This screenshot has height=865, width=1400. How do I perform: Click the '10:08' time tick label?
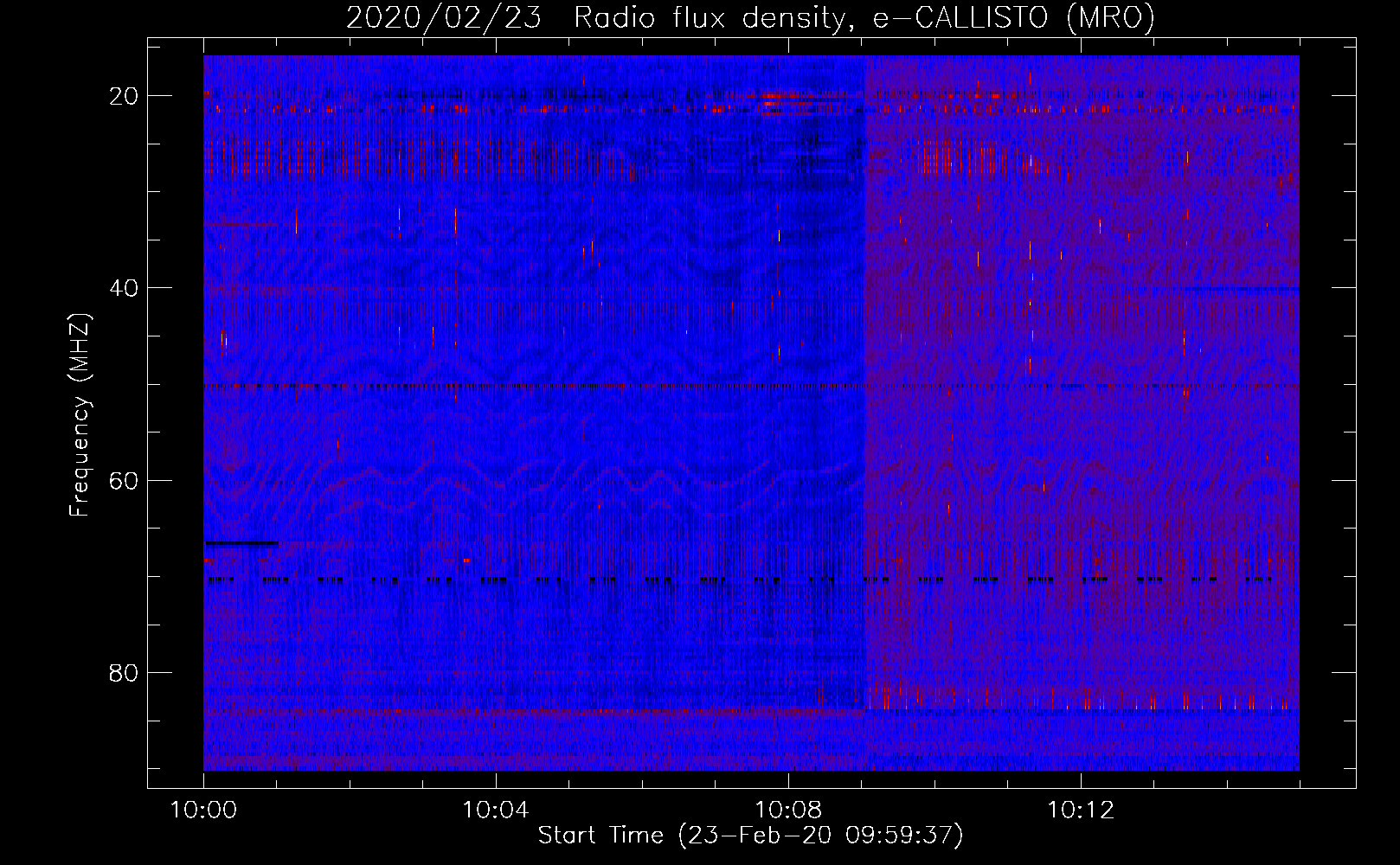pyautogui.click(x=787, y=811)
